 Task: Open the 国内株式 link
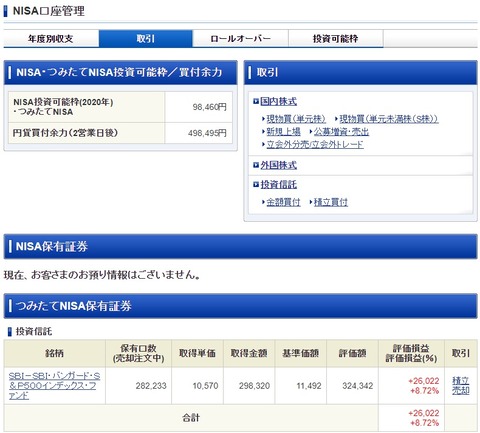278,101
